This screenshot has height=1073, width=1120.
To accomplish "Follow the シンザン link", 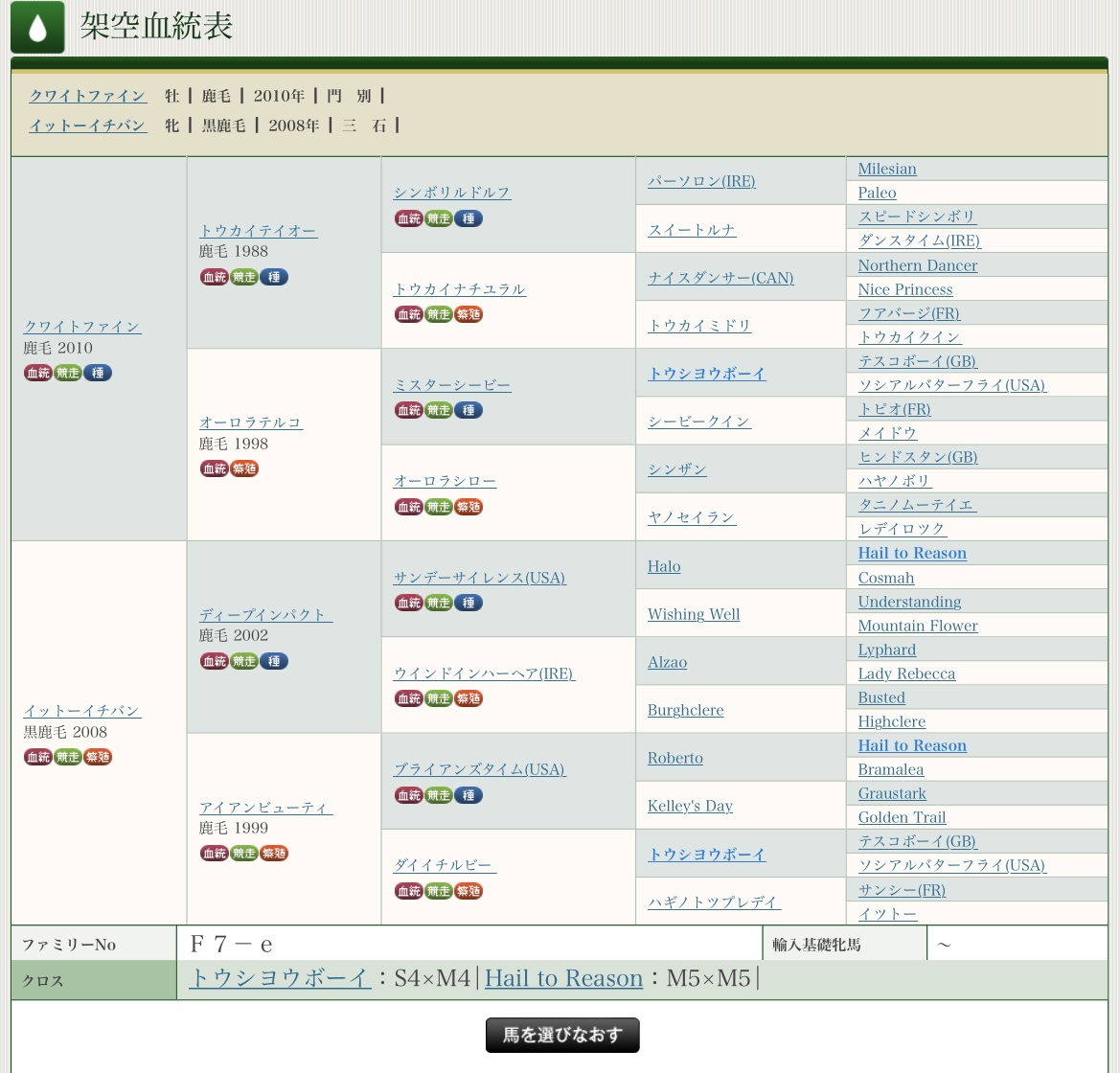I will coord(677,469).
